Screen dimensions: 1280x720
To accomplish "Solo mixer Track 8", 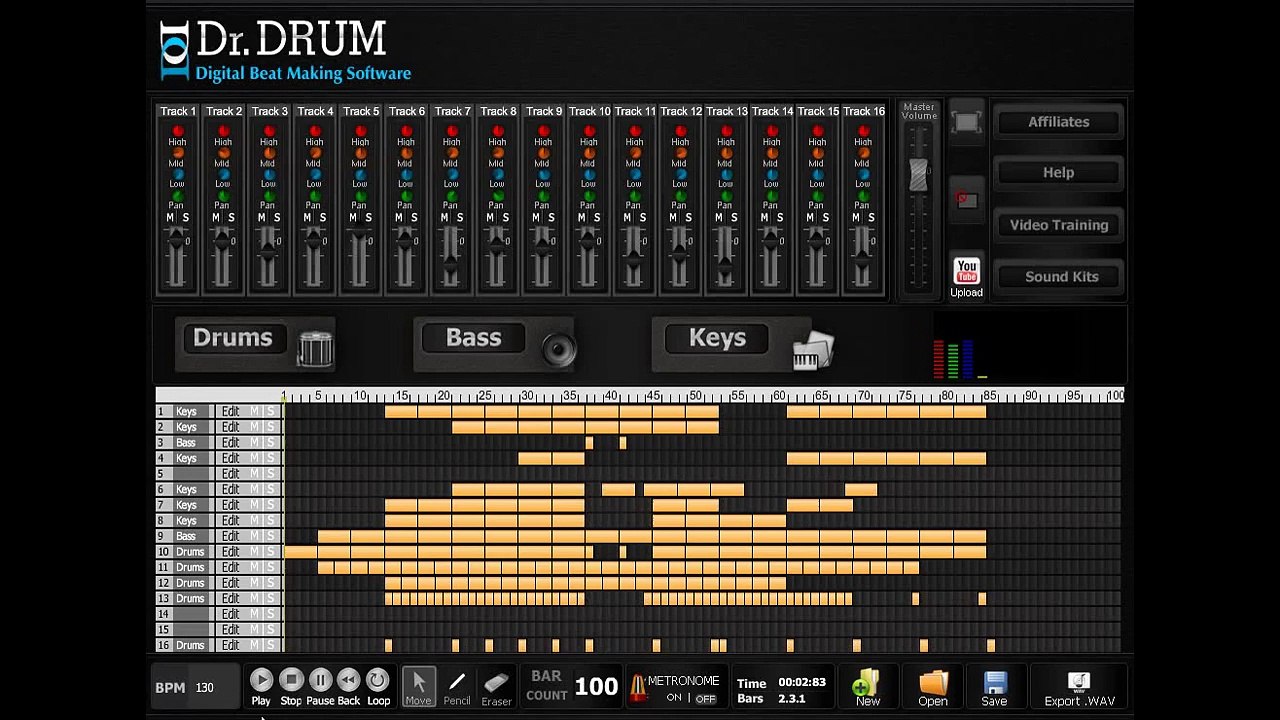I will 505,218.
